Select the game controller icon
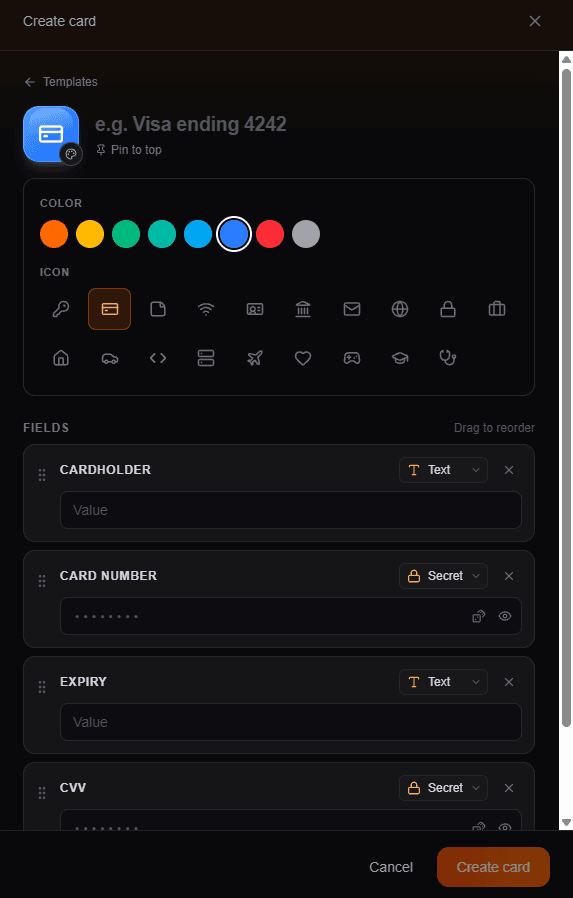 [x=351, y=358]
